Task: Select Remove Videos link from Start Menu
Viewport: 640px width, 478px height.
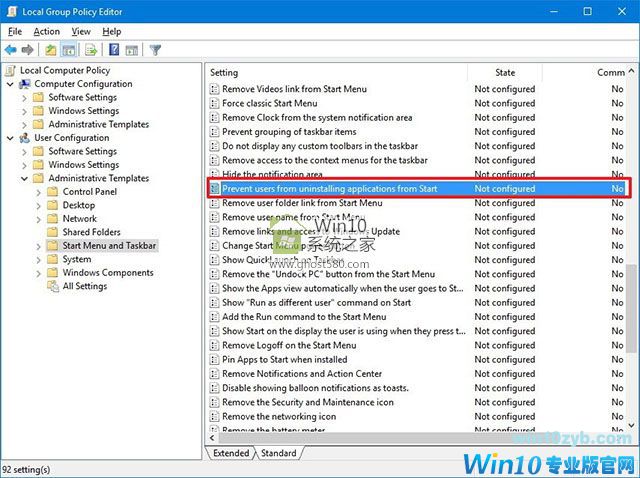Action: tap(417, 89)
